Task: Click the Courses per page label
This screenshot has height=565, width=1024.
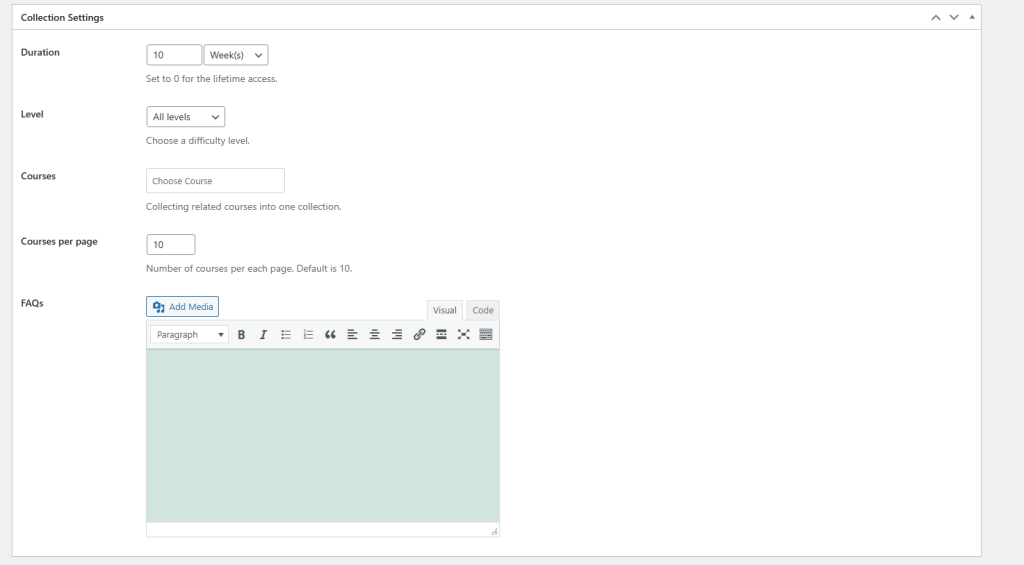Action: (x=59, y=242)
